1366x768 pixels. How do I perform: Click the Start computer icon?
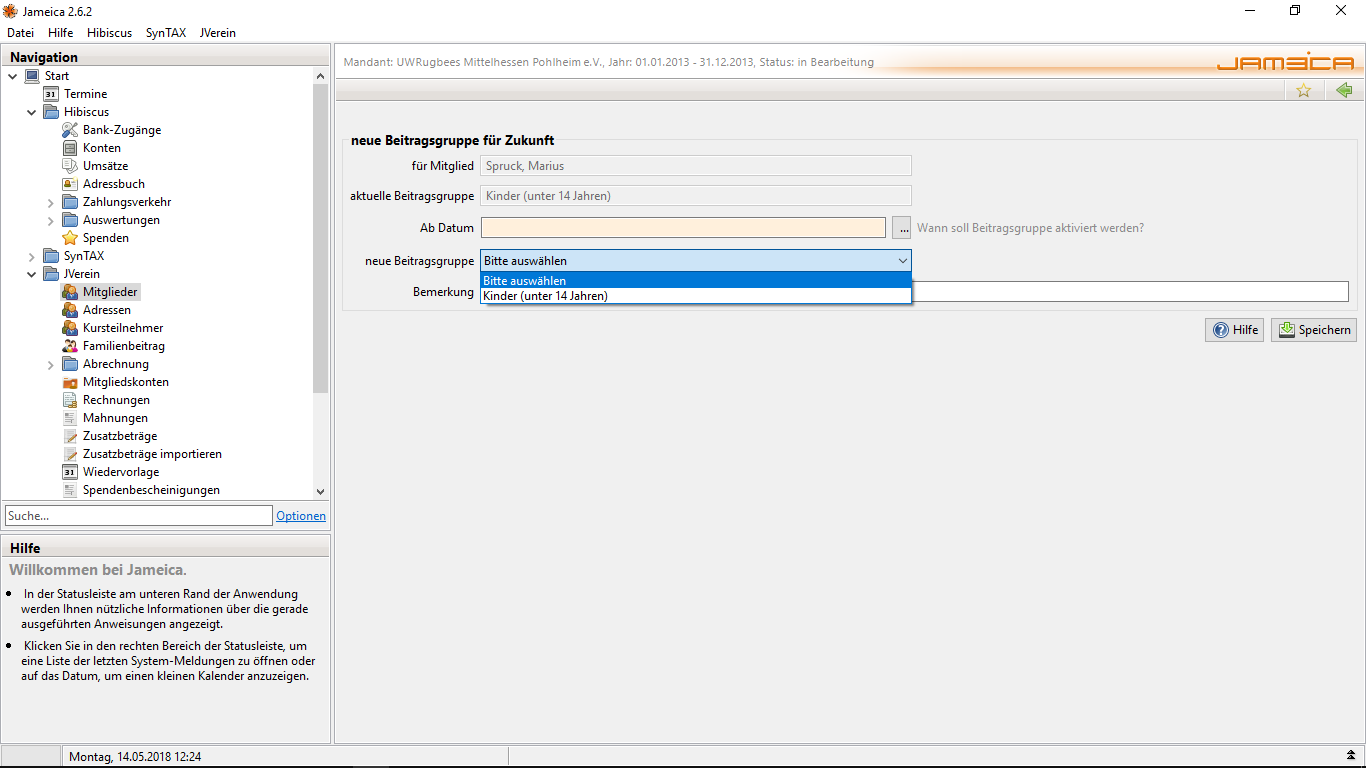click(x=32, y=76)
